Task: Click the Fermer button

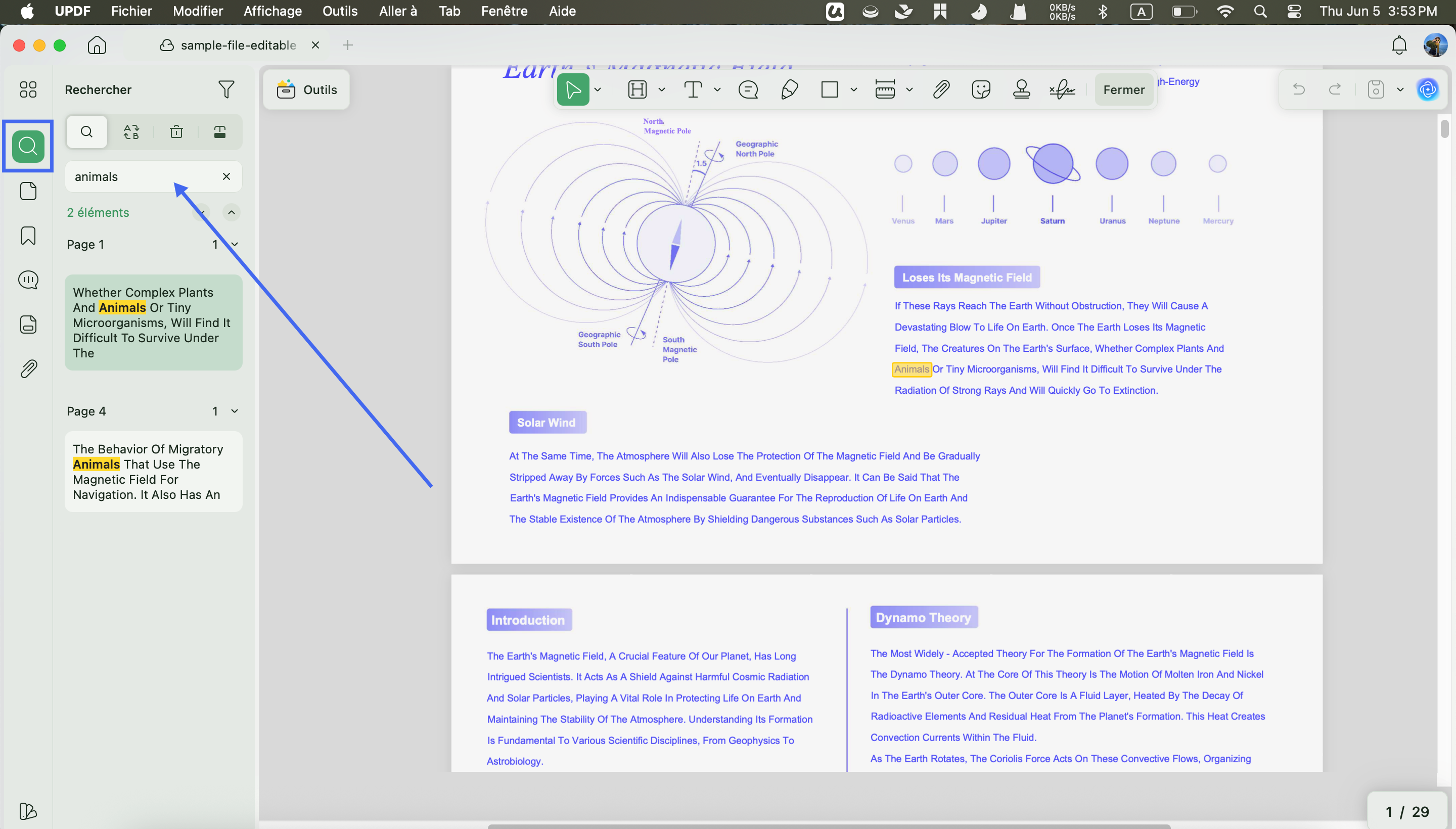Action: pos(1123,89)
